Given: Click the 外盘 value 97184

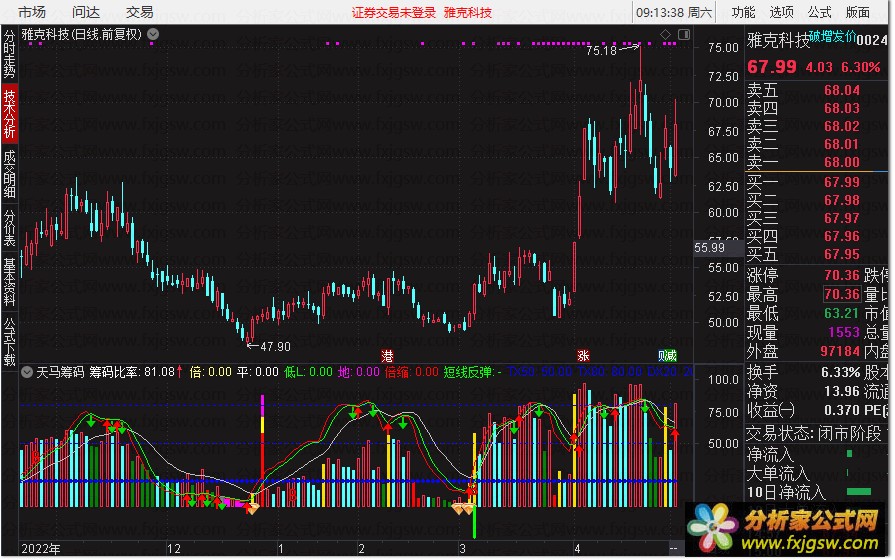Looking at the screenshot, I should (x=840, y=350).
